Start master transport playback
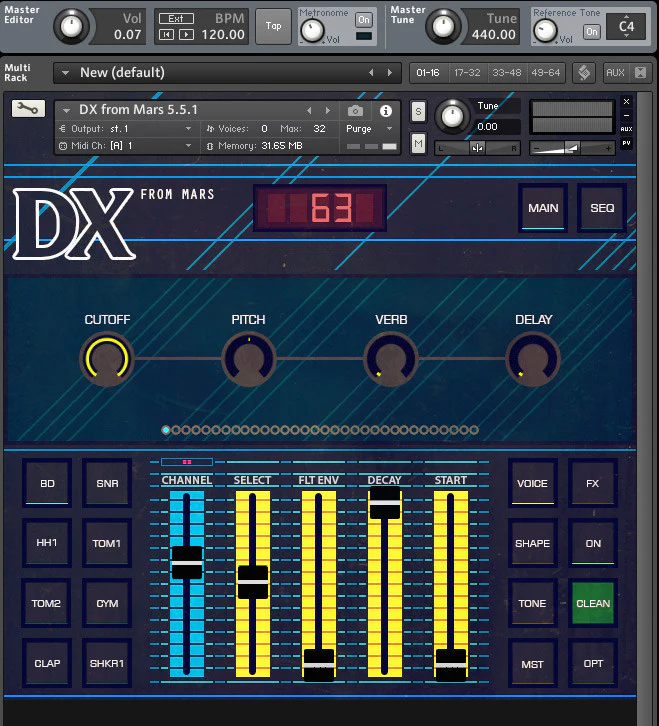This screenshot has height=726, width=659. 186,34
